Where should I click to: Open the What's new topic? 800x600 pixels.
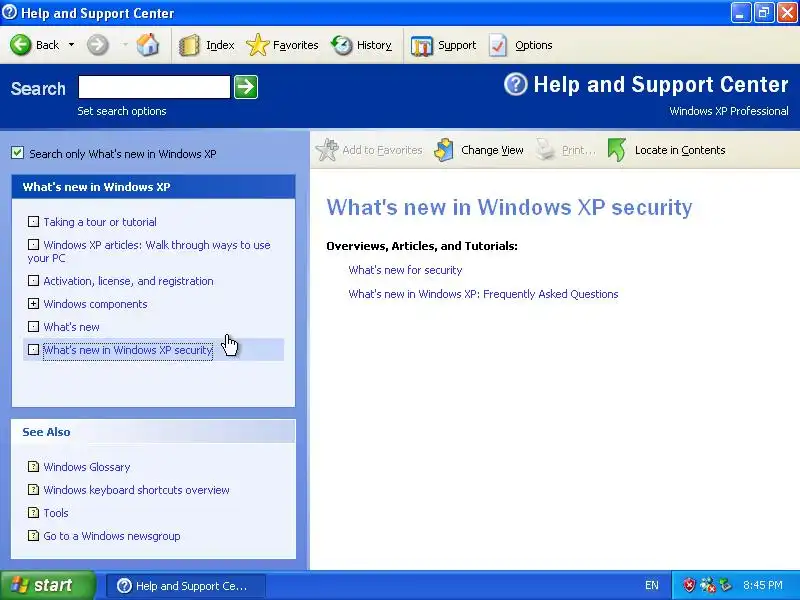pyautogui.click(x=71, y=327)
